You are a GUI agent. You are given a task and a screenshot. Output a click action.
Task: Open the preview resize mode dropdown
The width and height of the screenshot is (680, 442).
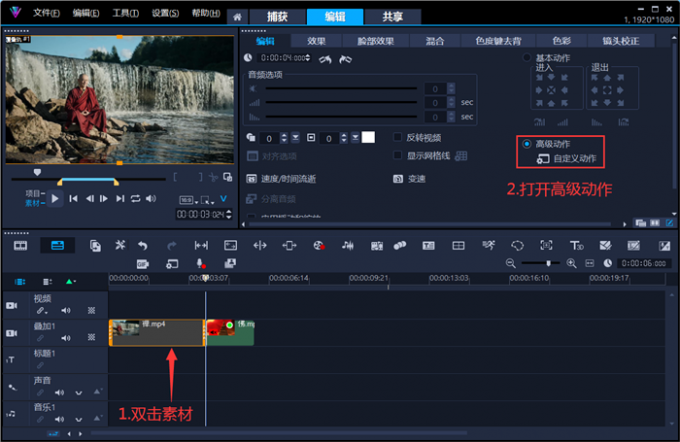tap(208, 200)
